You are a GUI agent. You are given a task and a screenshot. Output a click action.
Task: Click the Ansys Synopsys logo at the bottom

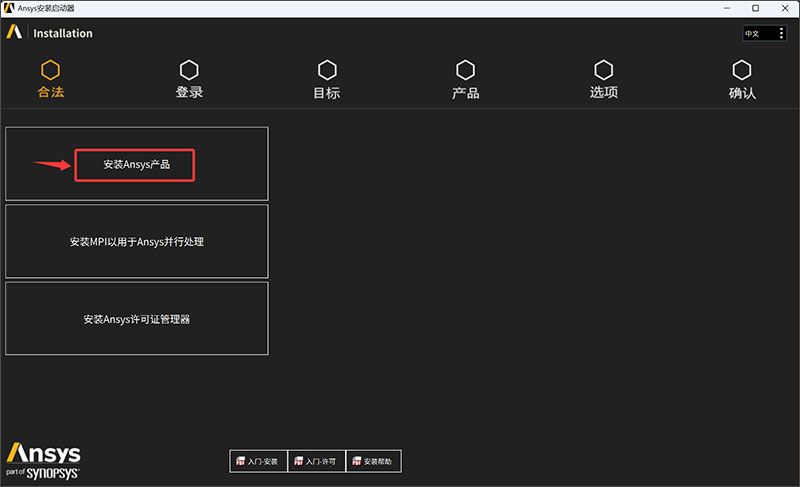(43, 460)
